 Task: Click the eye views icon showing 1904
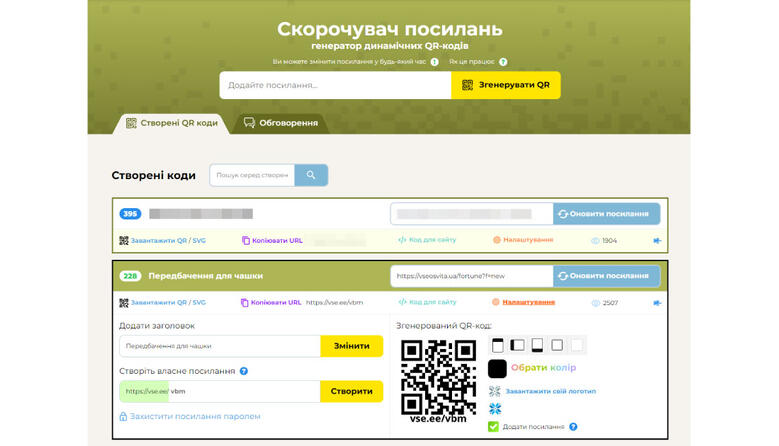[595, 240]
